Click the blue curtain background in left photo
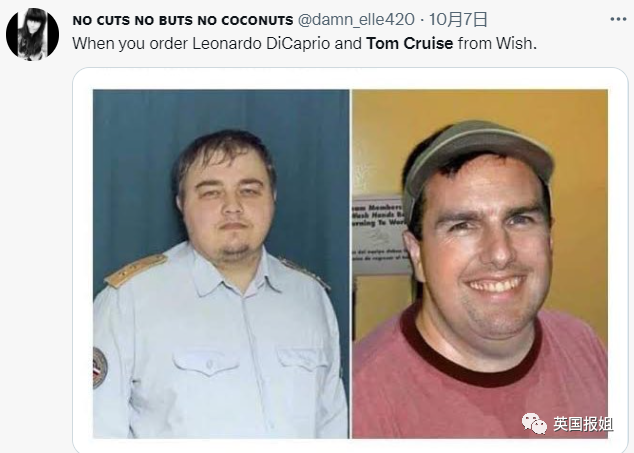This screenshot has height=453, width=634. (133, 162)
